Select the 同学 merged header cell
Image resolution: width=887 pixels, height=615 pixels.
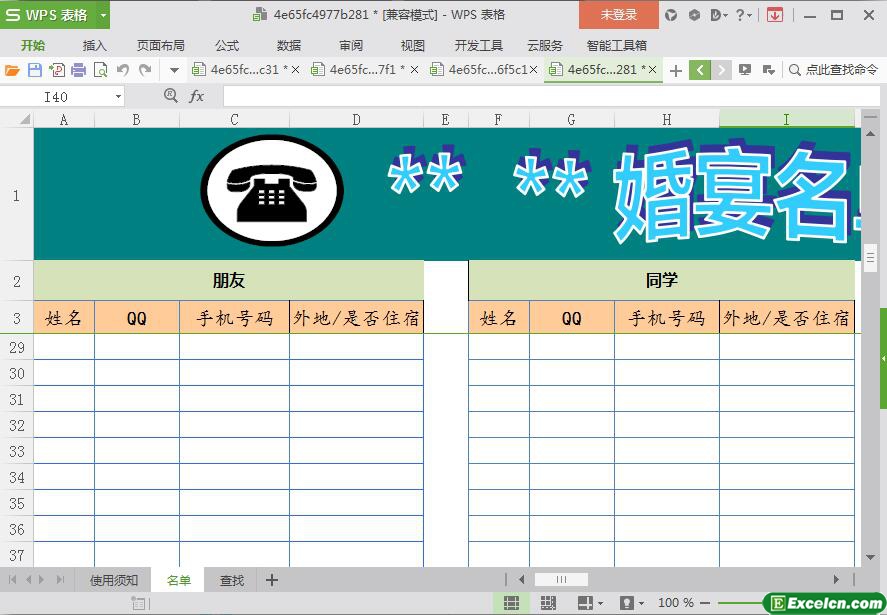click(661, 280)
